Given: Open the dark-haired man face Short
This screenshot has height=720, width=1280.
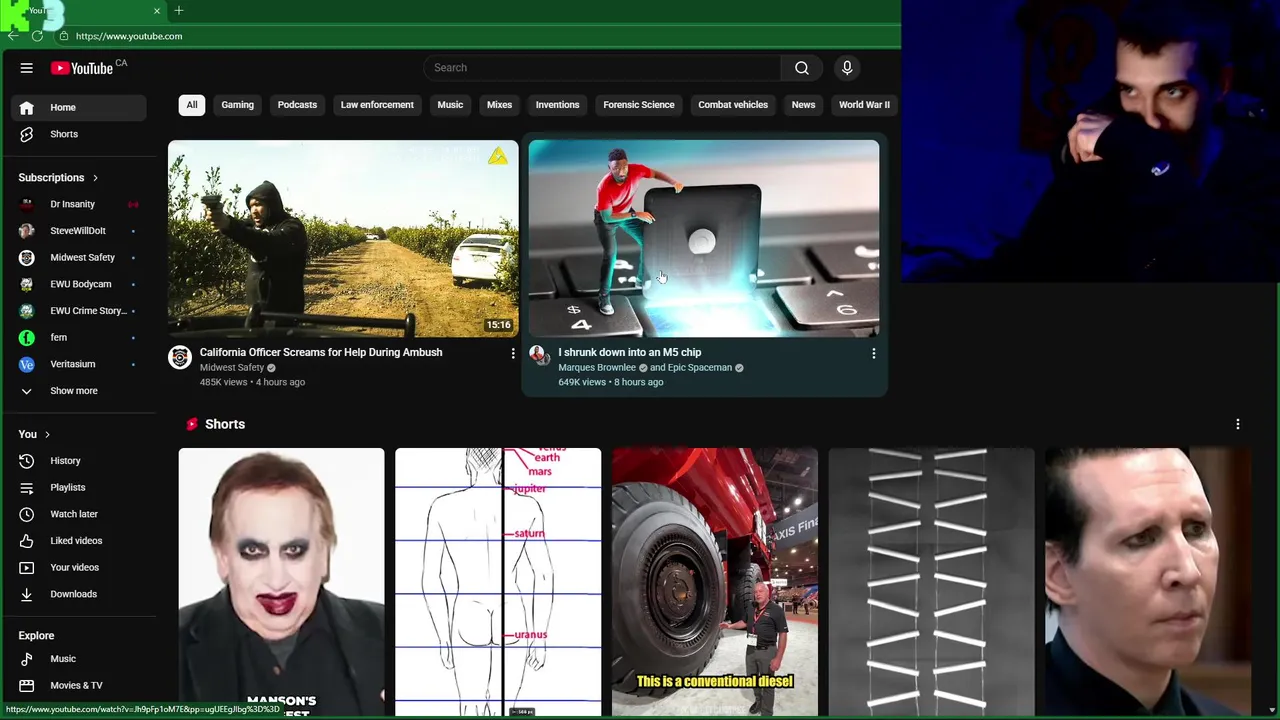Looking at the screenshot, I should tap(1148, 582).
